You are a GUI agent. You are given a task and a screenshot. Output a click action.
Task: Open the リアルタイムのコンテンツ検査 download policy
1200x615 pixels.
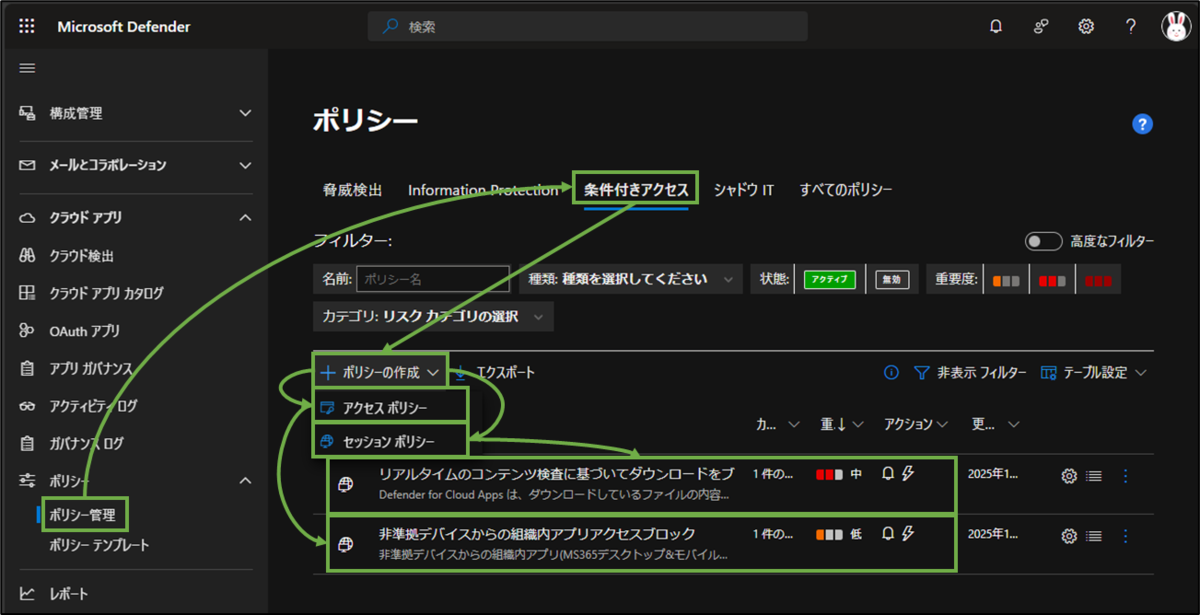pyautogui.click(x=556, y=473)
